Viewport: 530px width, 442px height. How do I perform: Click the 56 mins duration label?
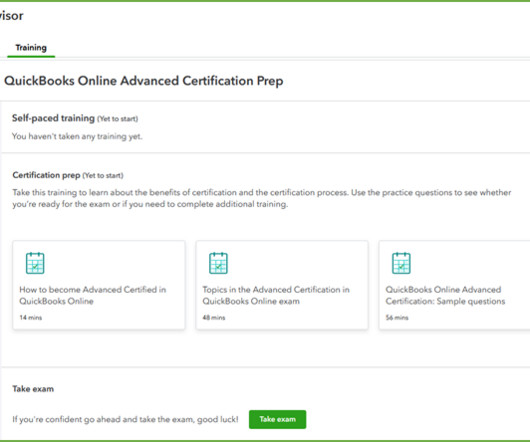click(x=397, y=318)
